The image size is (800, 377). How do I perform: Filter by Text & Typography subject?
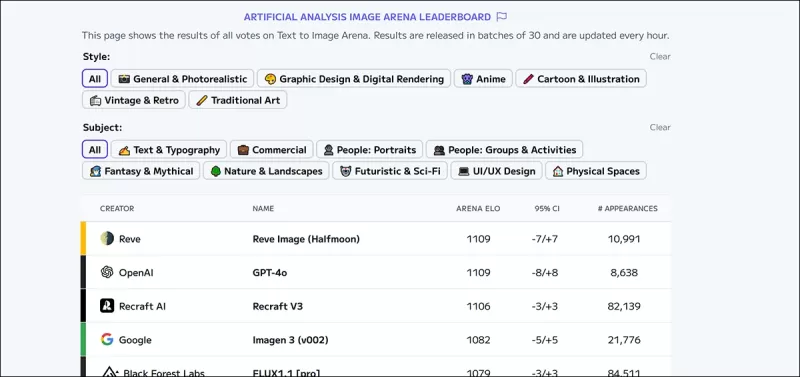click(x=169, y=150)
